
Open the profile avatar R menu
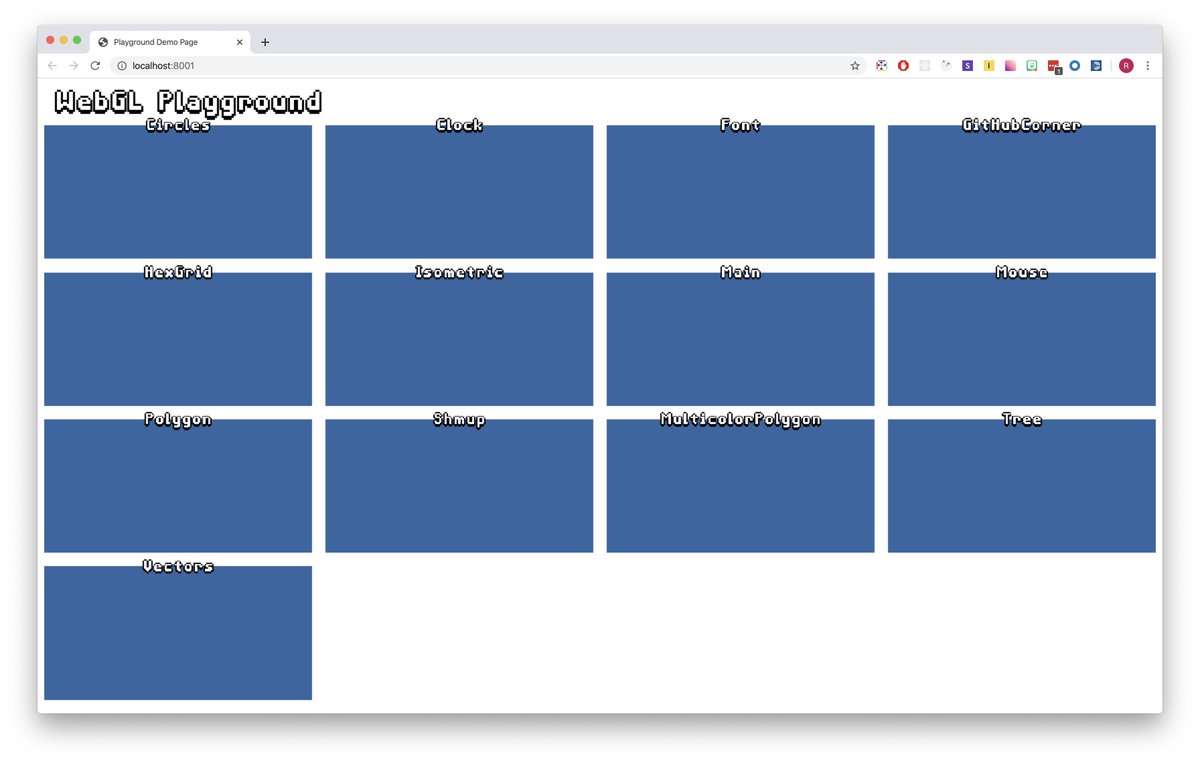tap(1126, 66)
